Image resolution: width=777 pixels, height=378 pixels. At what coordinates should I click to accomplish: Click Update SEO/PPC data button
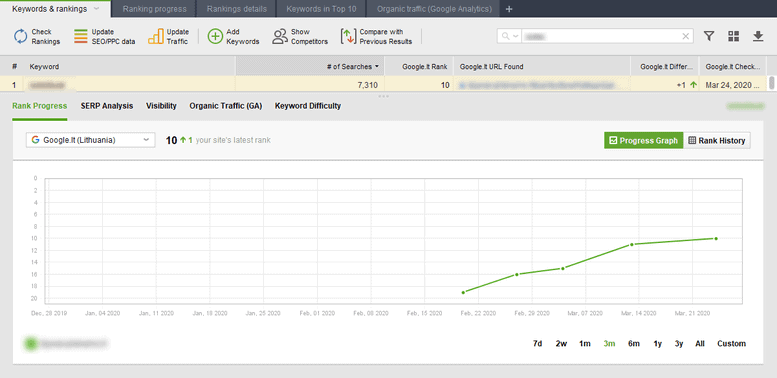pyautogui.click(x=105, y=37)
